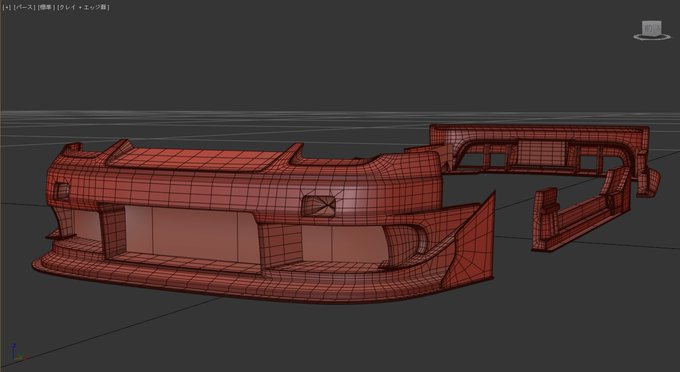Open the [+] general viewport menu
The width and height of the screenshot is (680, 372).
coord(7,7)
